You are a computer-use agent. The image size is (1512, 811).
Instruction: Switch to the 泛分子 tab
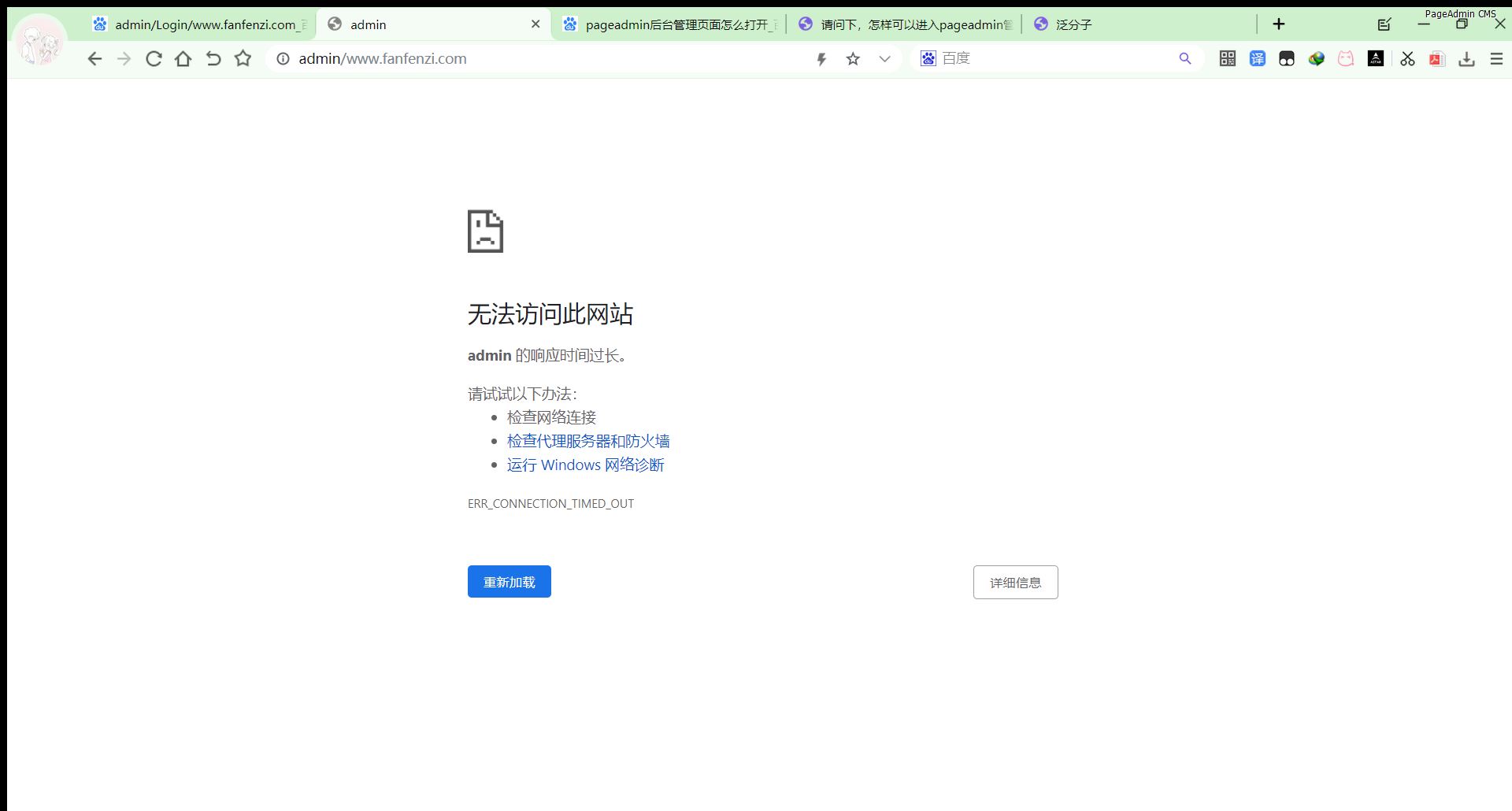point(1073,24)
